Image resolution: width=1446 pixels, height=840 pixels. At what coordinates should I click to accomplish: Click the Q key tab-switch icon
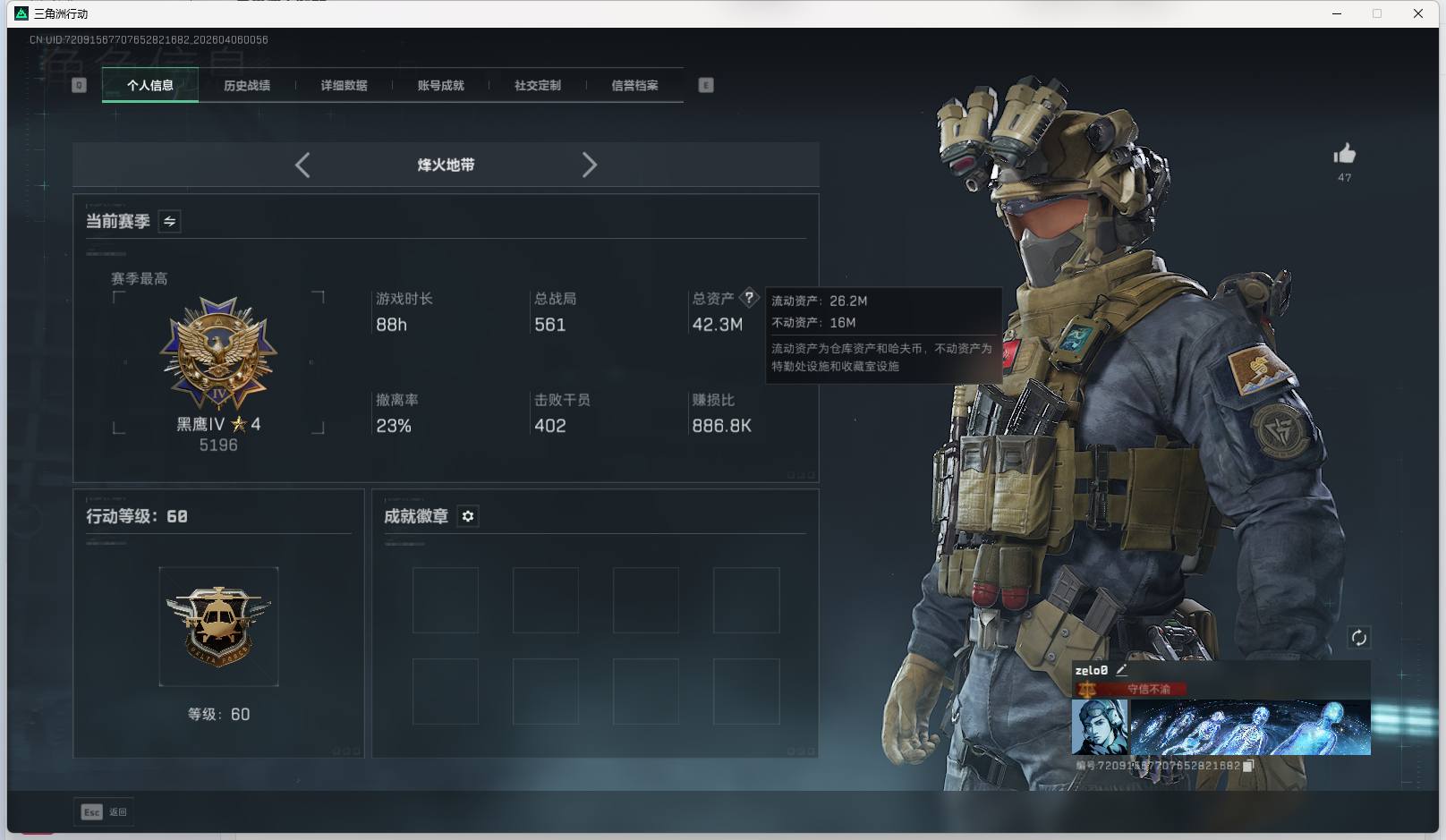(79, 85)
